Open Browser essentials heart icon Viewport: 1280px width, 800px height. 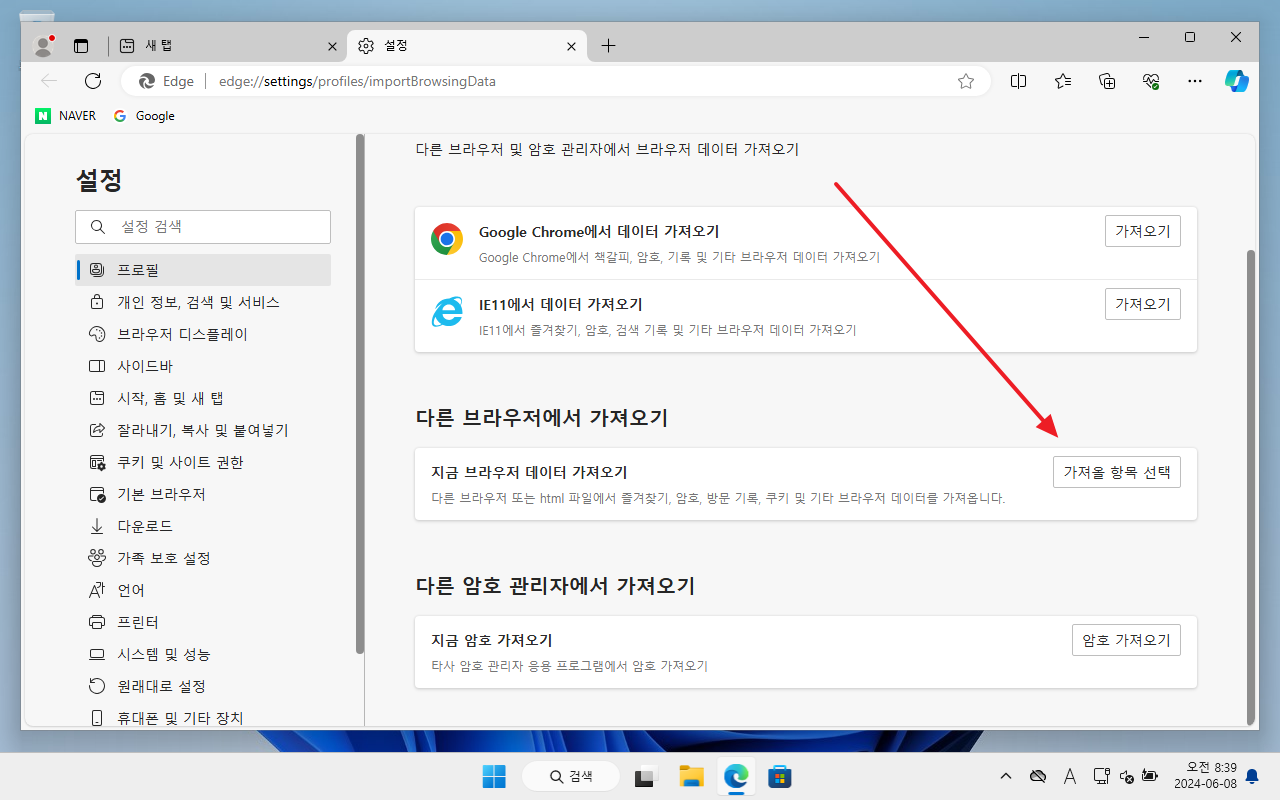point(1151,81)
